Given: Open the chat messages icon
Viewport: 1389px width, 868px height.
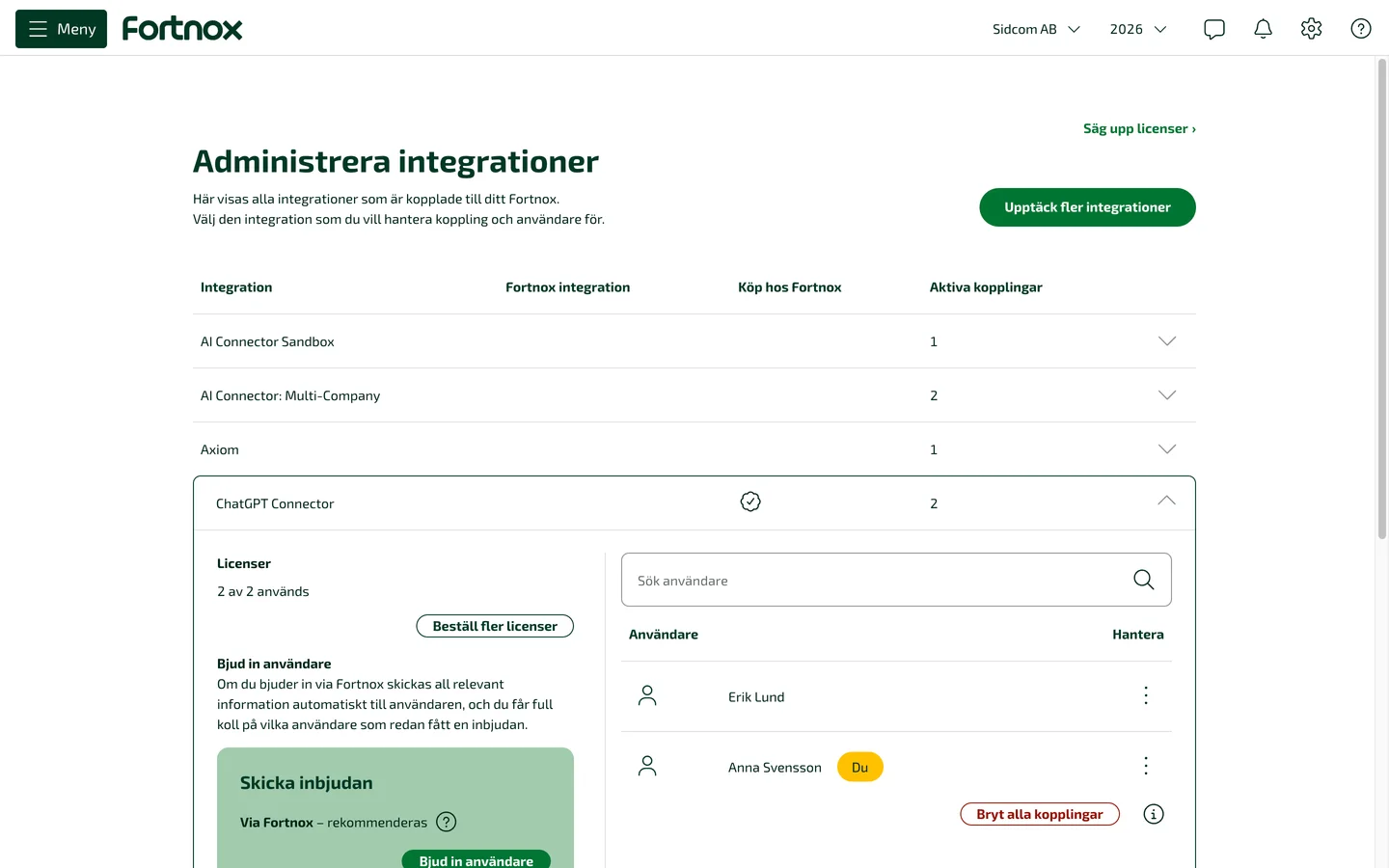Looking at the screenshot, I should point(1214,29).
